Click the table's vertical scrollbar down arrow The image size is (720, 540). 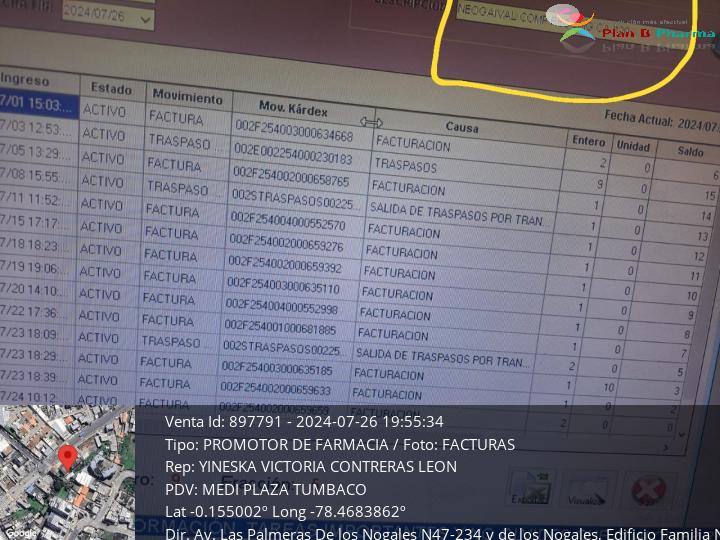coord(682,435)
